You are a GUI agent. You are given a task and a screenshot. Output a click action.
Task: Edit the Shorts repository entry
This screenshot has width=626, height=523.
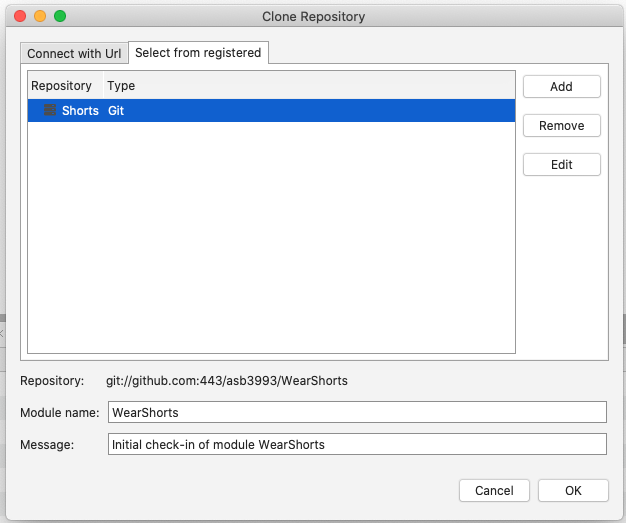561,164
